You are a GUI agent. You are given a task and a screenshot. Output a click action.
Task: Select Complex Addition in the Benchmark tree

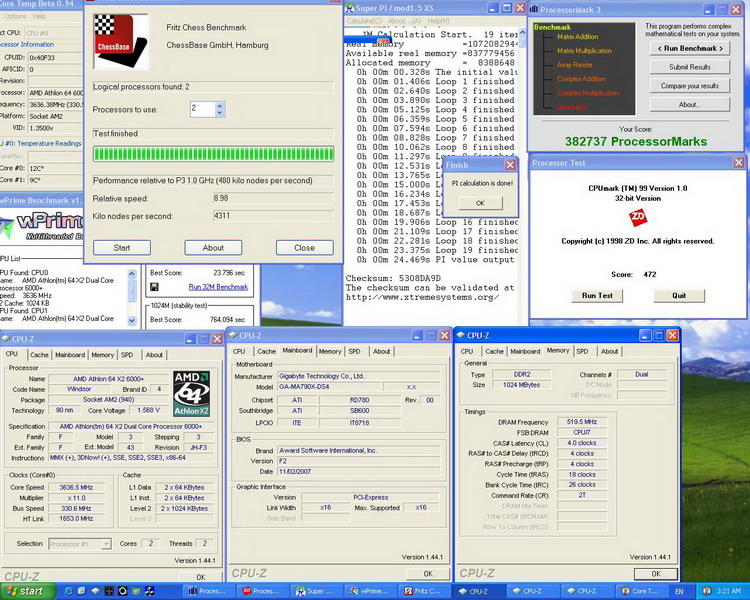(x=581, y=79)
